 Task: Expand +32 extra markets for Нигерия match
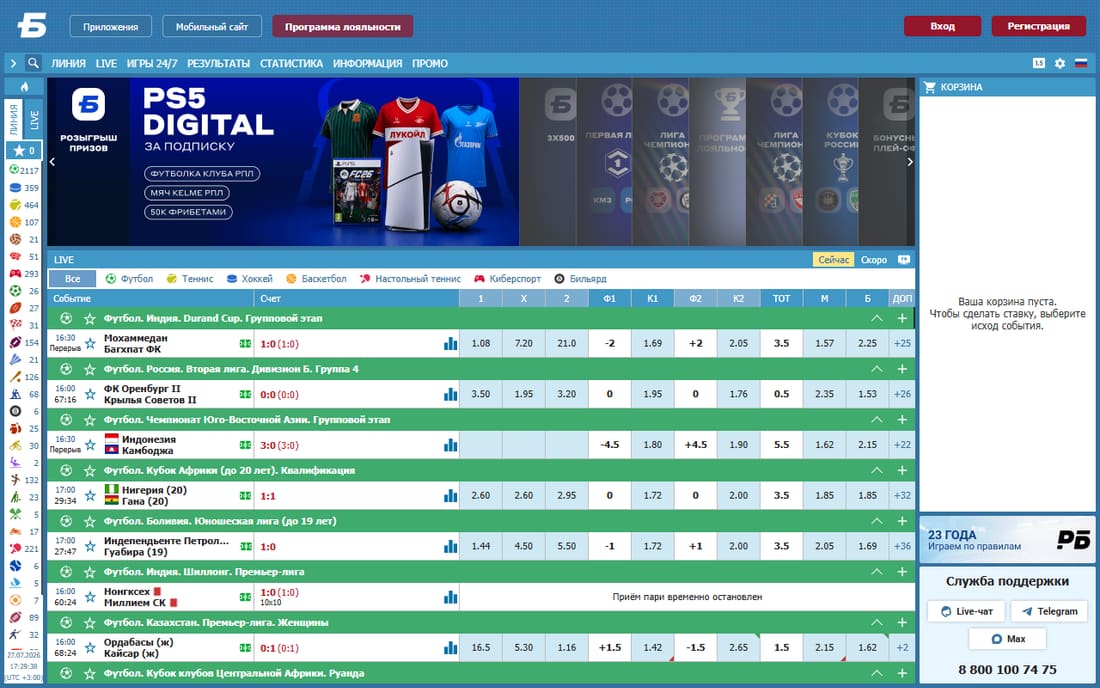pyautogui.click(x=902, y=496)
